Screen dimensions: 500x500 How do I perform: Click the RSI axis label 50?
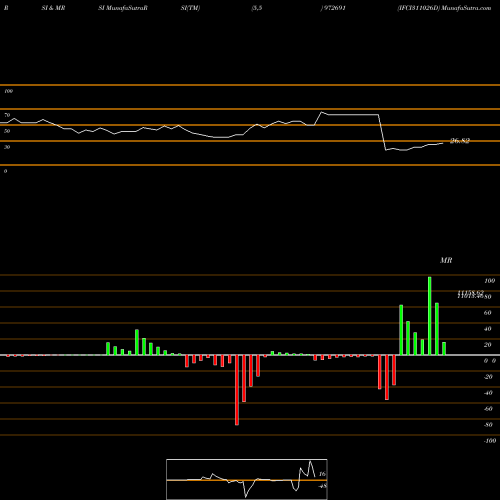(x=7, y=131)
